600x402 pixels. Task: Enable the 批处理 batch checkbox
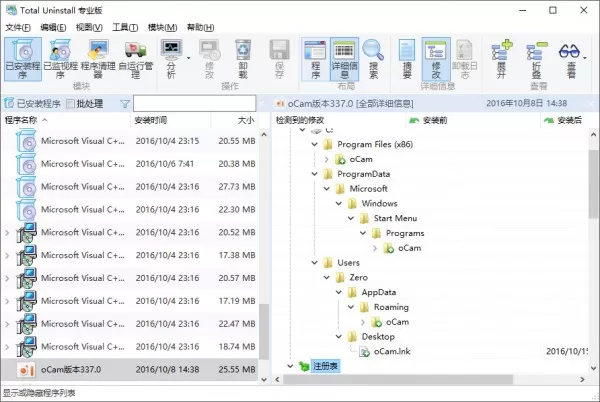click(x=70, y=104)
